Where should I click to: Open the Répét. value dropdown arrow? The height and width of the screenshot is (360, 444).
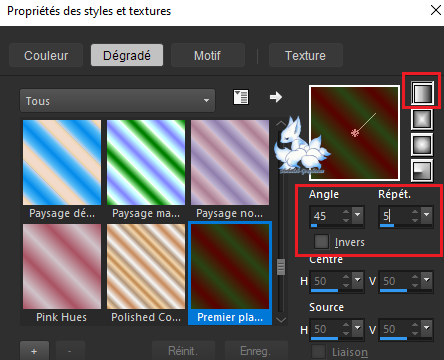(x=427, y=215)
